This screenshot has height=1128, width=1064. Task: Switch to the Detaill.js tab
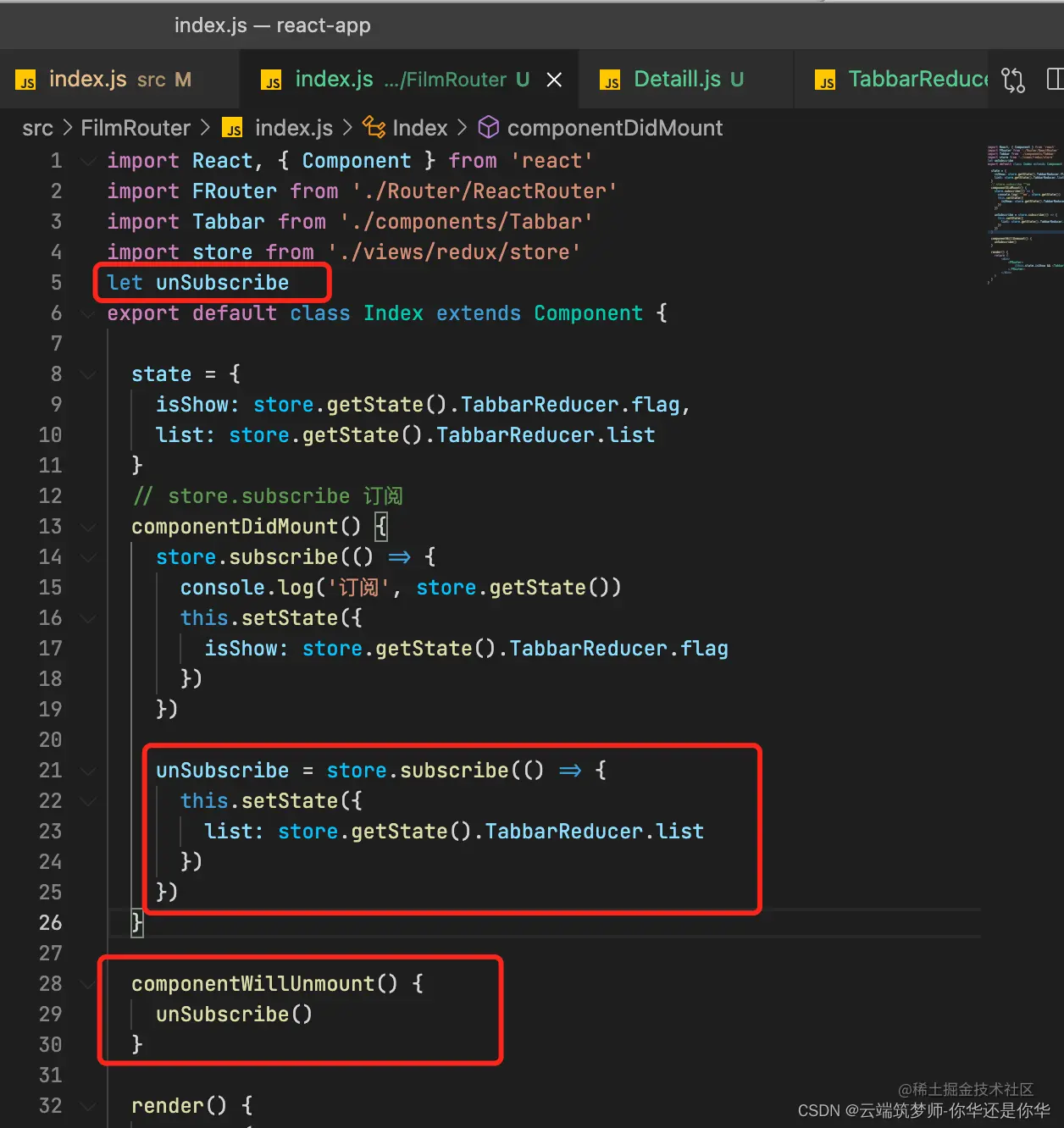(686, 80)
